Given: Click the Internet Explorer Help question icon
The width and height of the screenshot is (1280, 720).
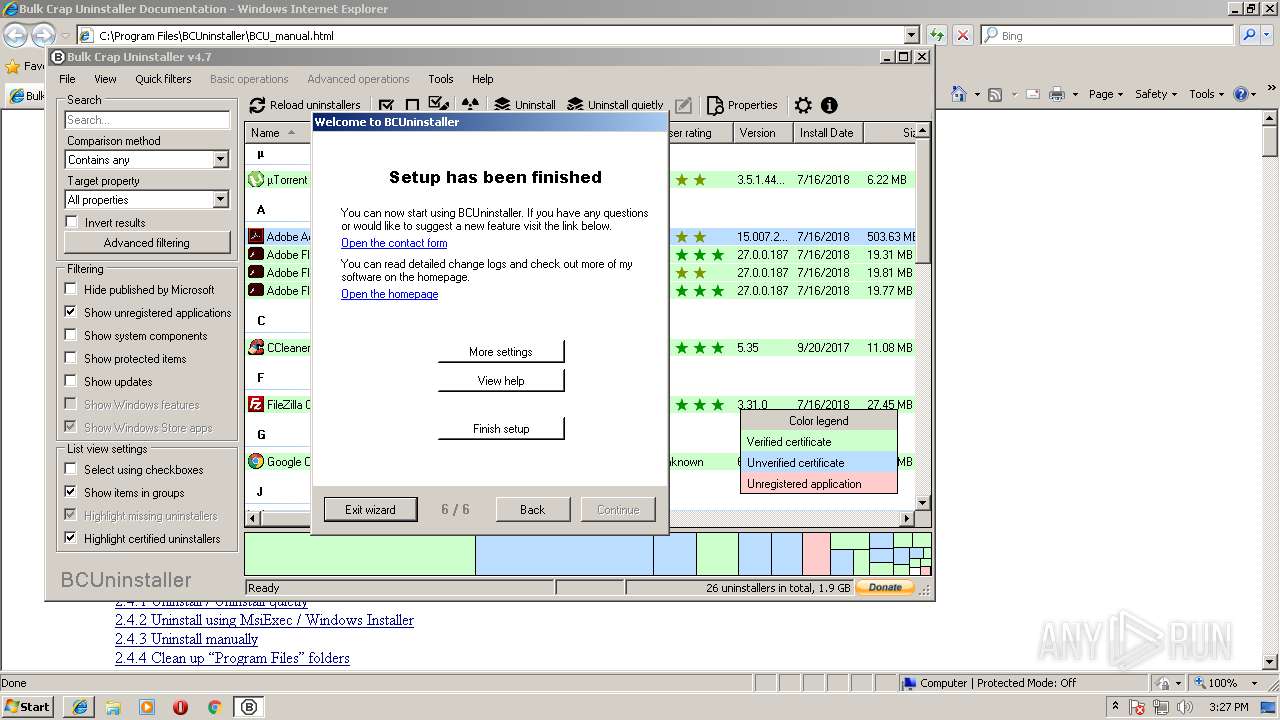Looking at the screenshot, I should [1241, 94].
